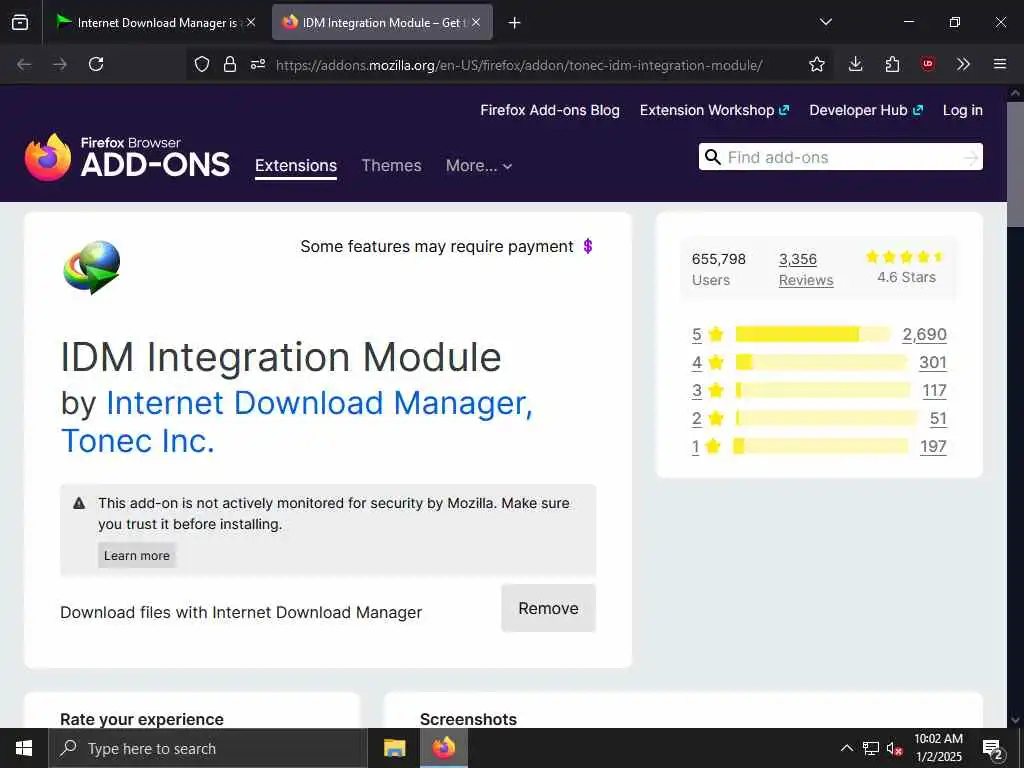Bookmark this page with the star icon

pos(817,64)
